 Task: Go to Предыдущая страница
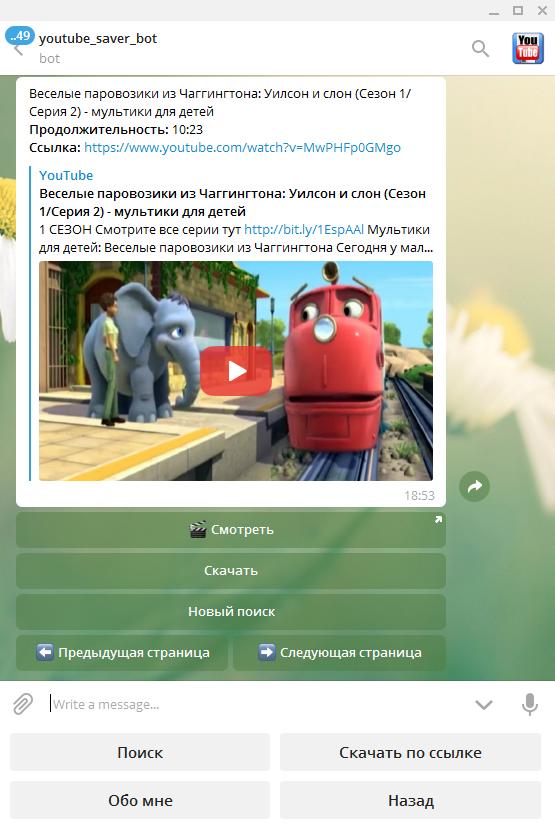point(122,653)
